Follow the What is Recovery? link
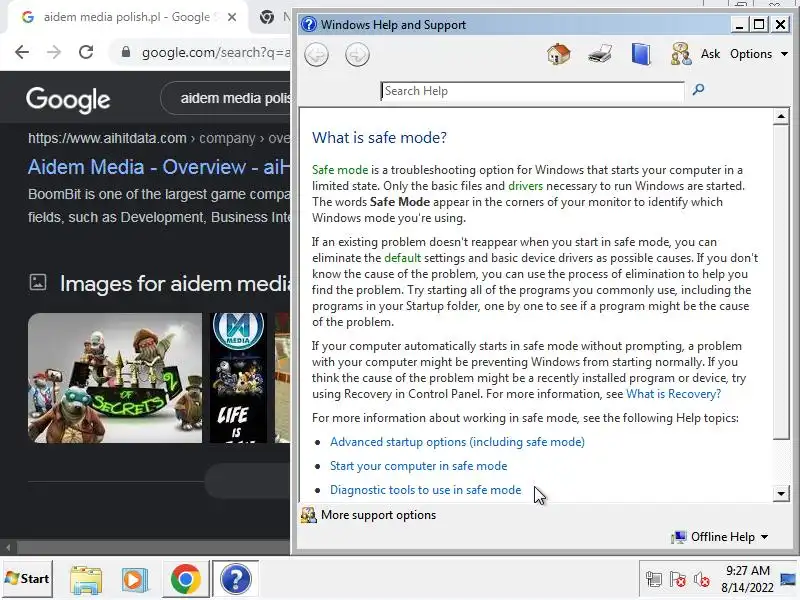 (673, 394)
